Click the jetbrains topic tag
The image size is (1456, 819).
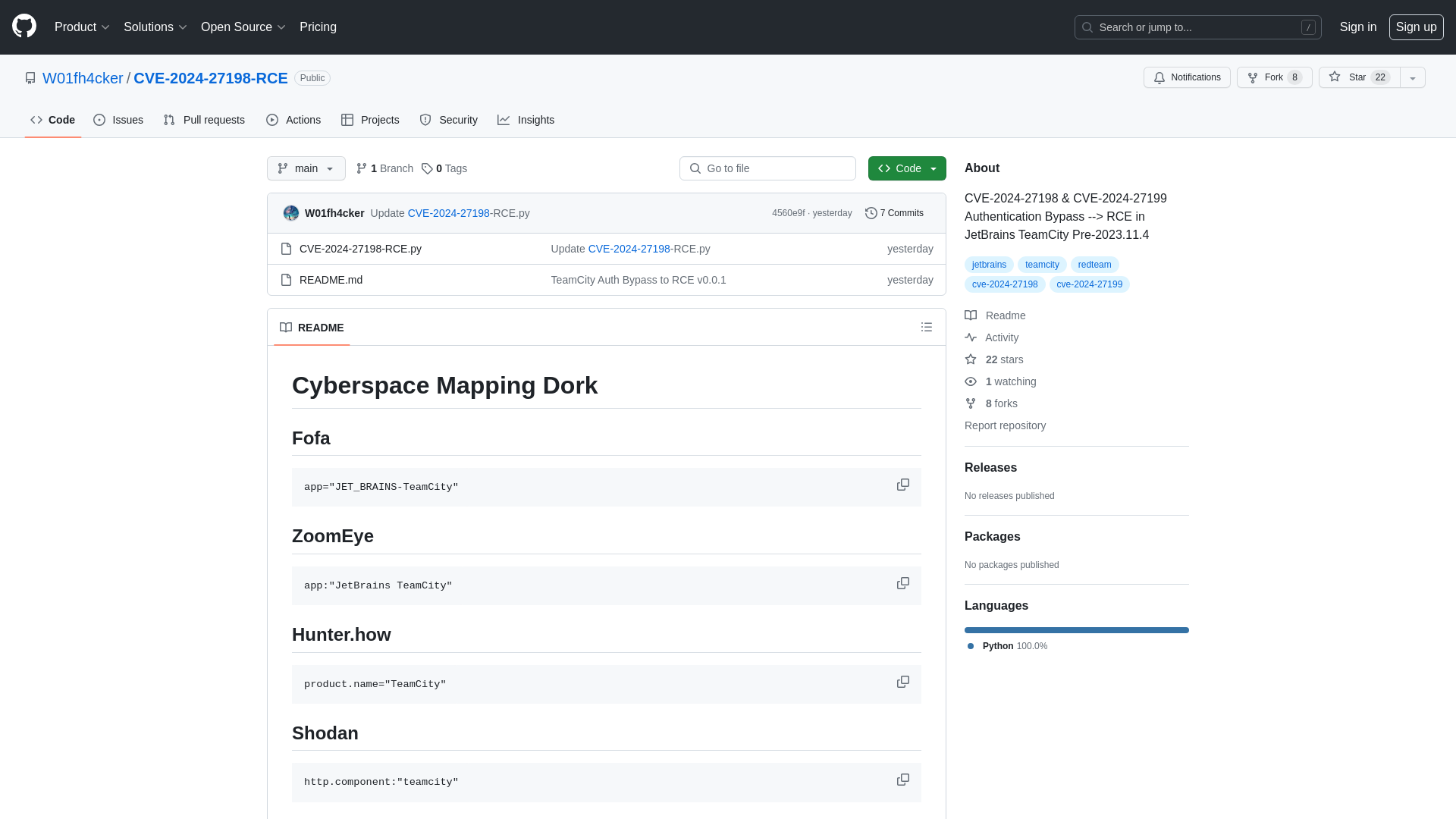[x=989, y=265]
